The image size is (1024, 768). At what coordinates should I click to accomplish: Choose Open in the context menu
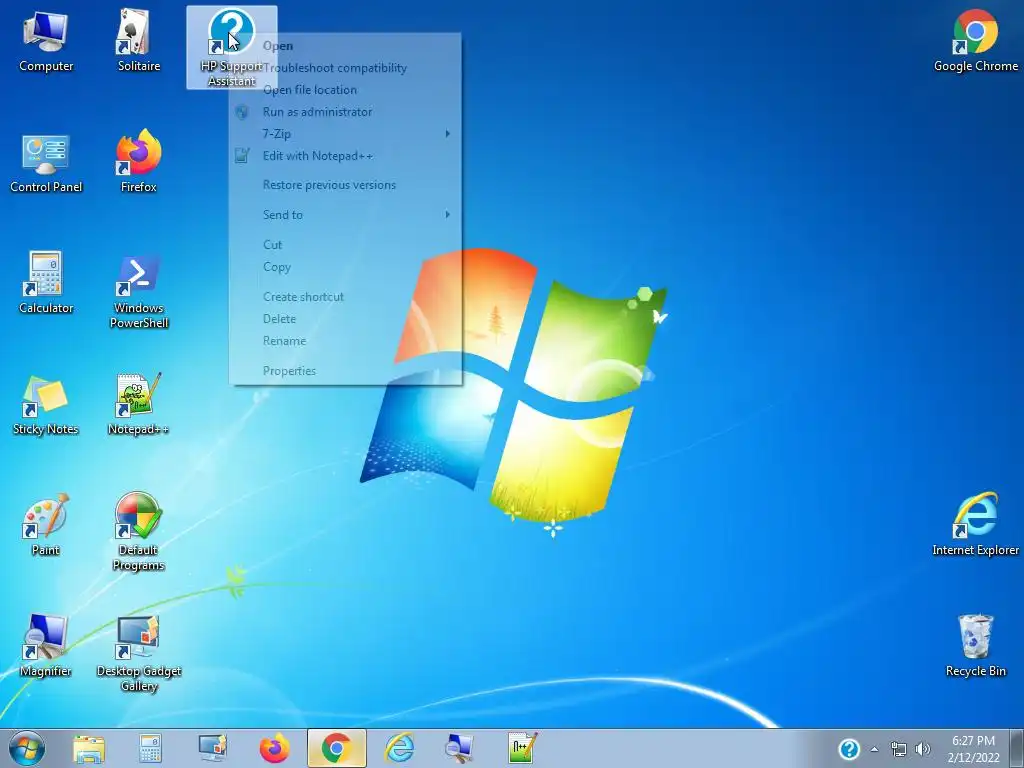pos(345,46)
